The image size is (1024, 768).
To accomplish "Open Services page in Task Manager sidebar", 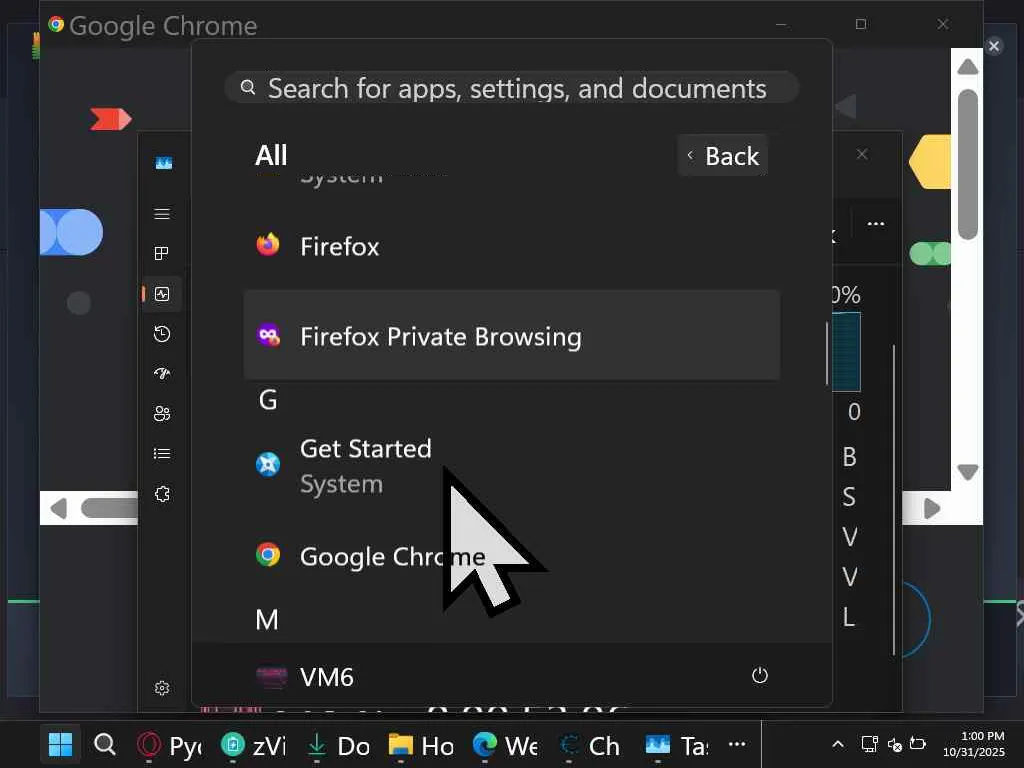I will (162, 494).
